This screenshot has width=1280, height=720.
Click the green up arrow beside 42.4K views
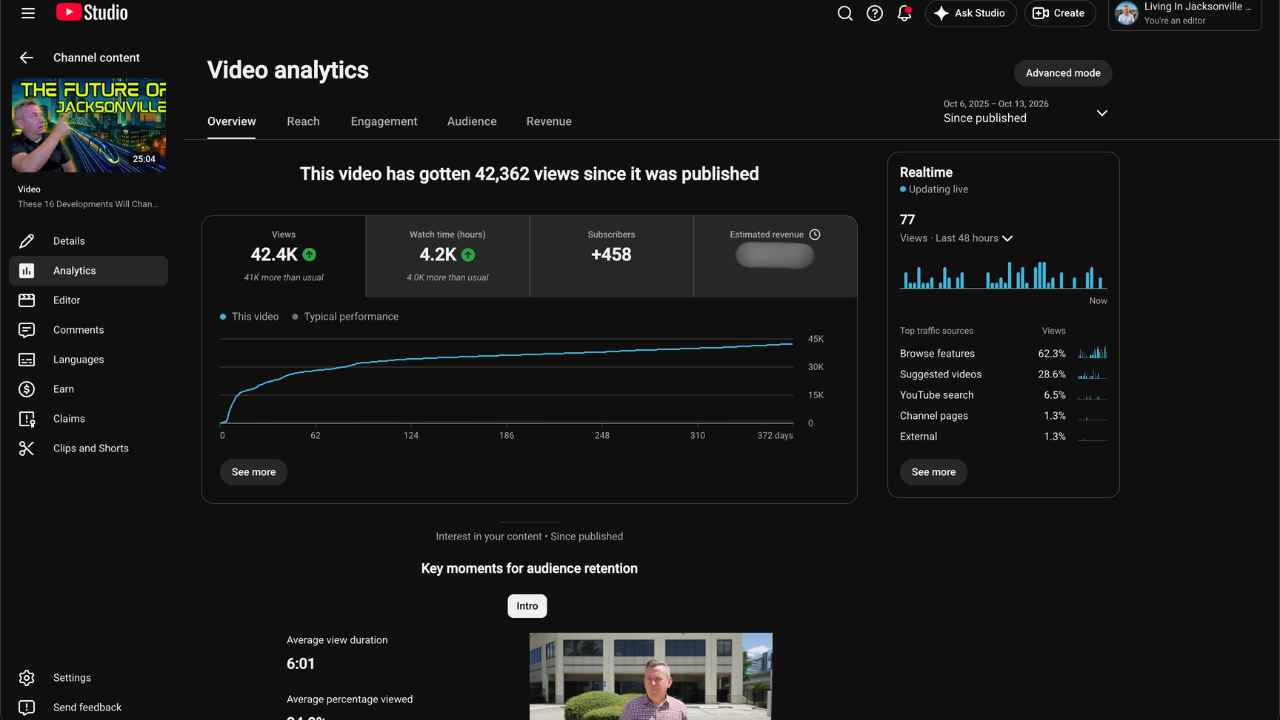[310, 255]
